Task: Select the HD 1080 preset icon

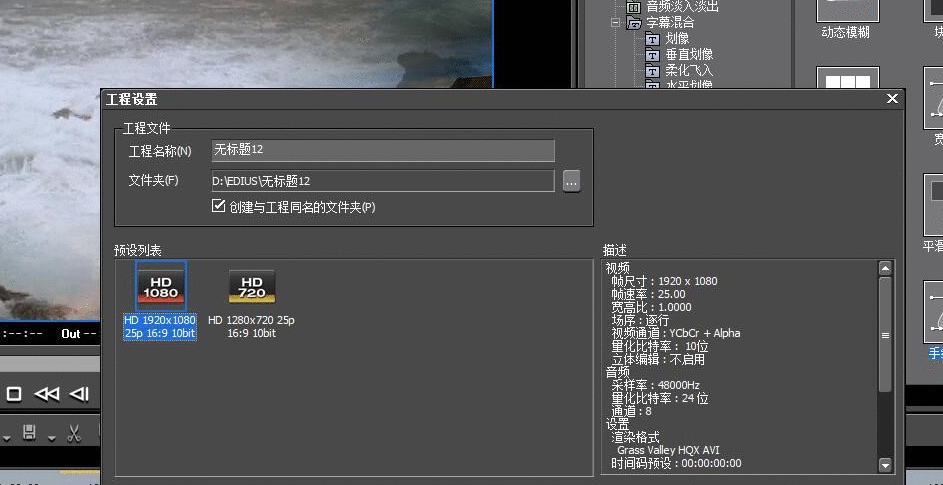Action: click(161, 287)
